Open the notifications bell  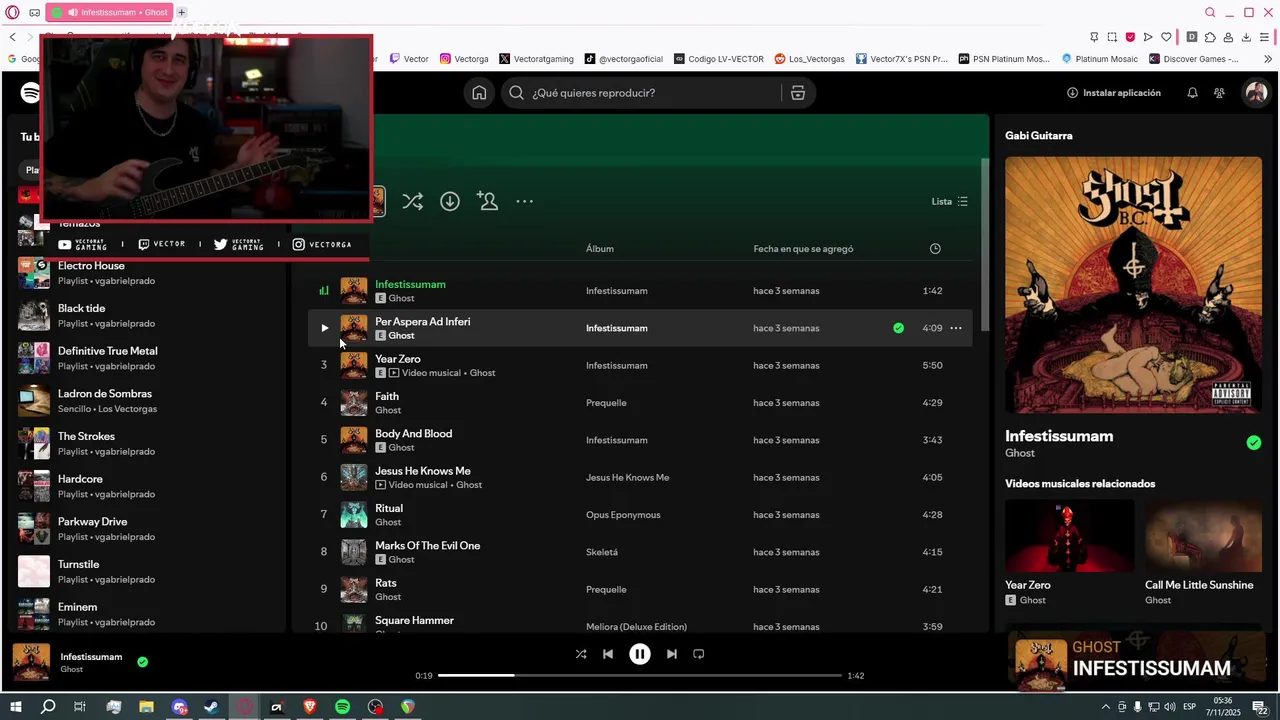(x=1192, y=93)
